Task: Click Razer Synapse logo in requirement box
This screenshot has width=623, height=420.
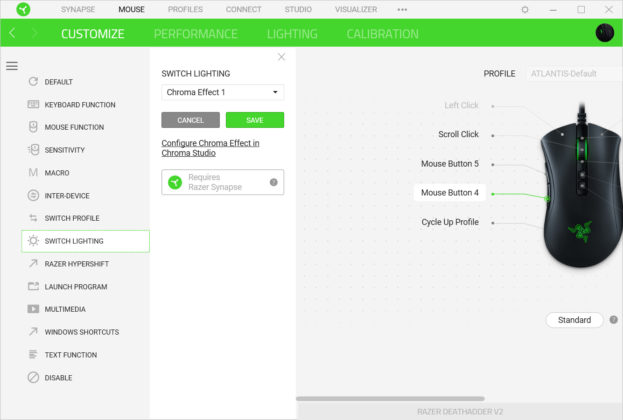Action: [175, 182]
